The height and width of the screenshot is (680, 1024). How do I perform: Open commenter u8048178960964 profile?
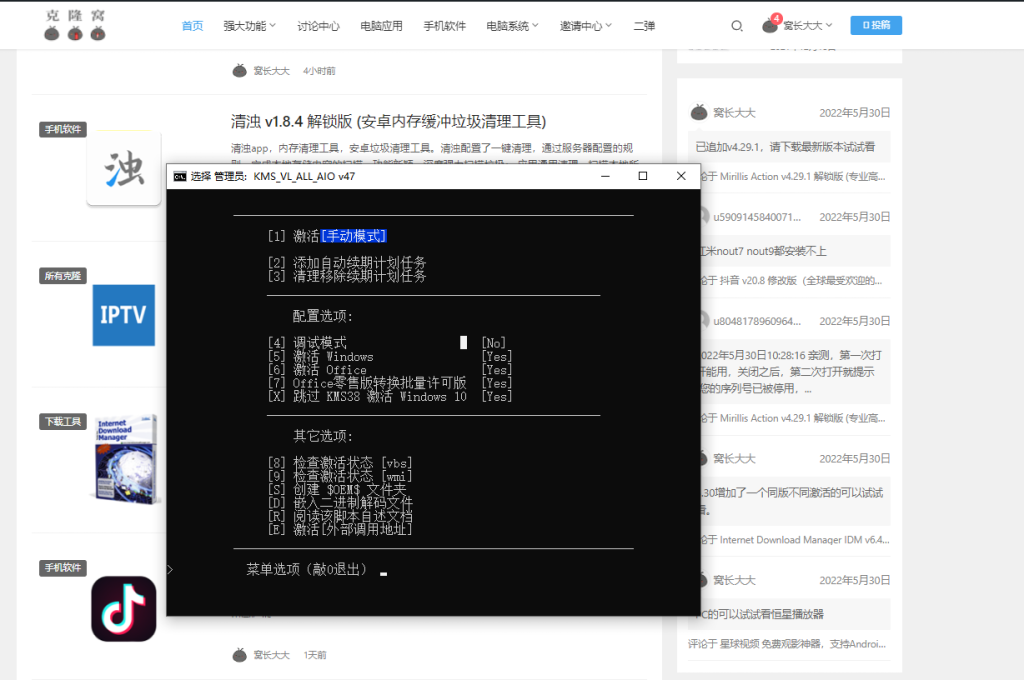pos(757,321)
